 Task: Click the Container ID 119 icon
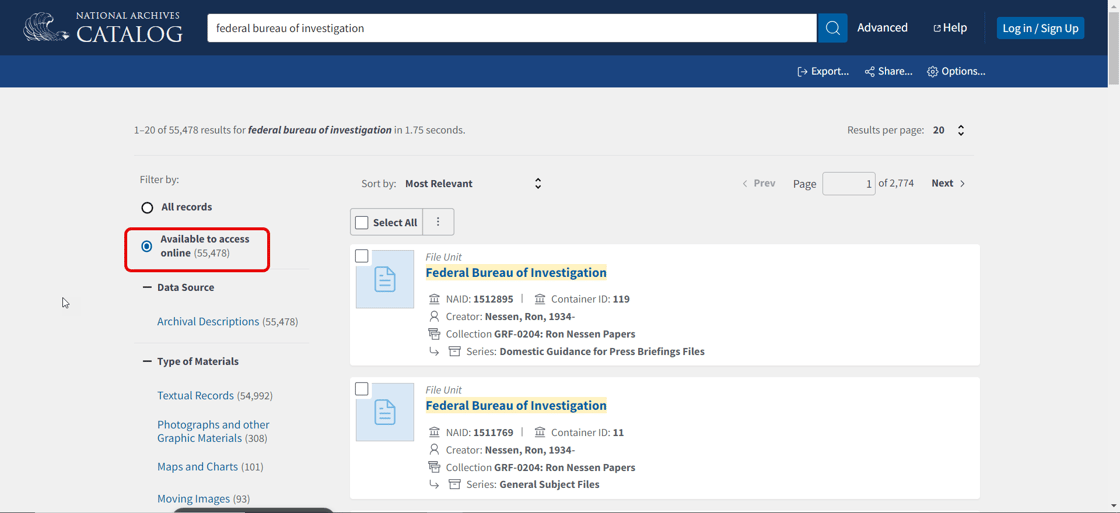click(540, 299)
